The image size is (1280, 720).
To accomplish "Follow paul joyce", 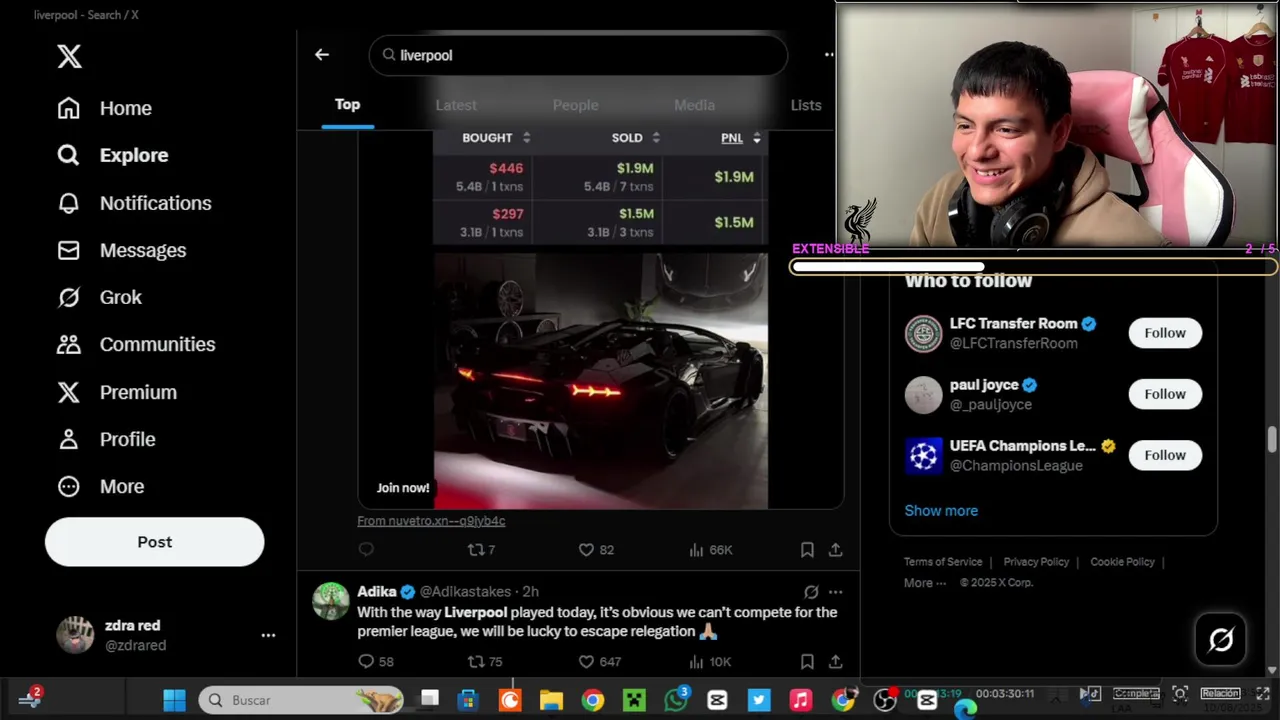I will 1165,394.
